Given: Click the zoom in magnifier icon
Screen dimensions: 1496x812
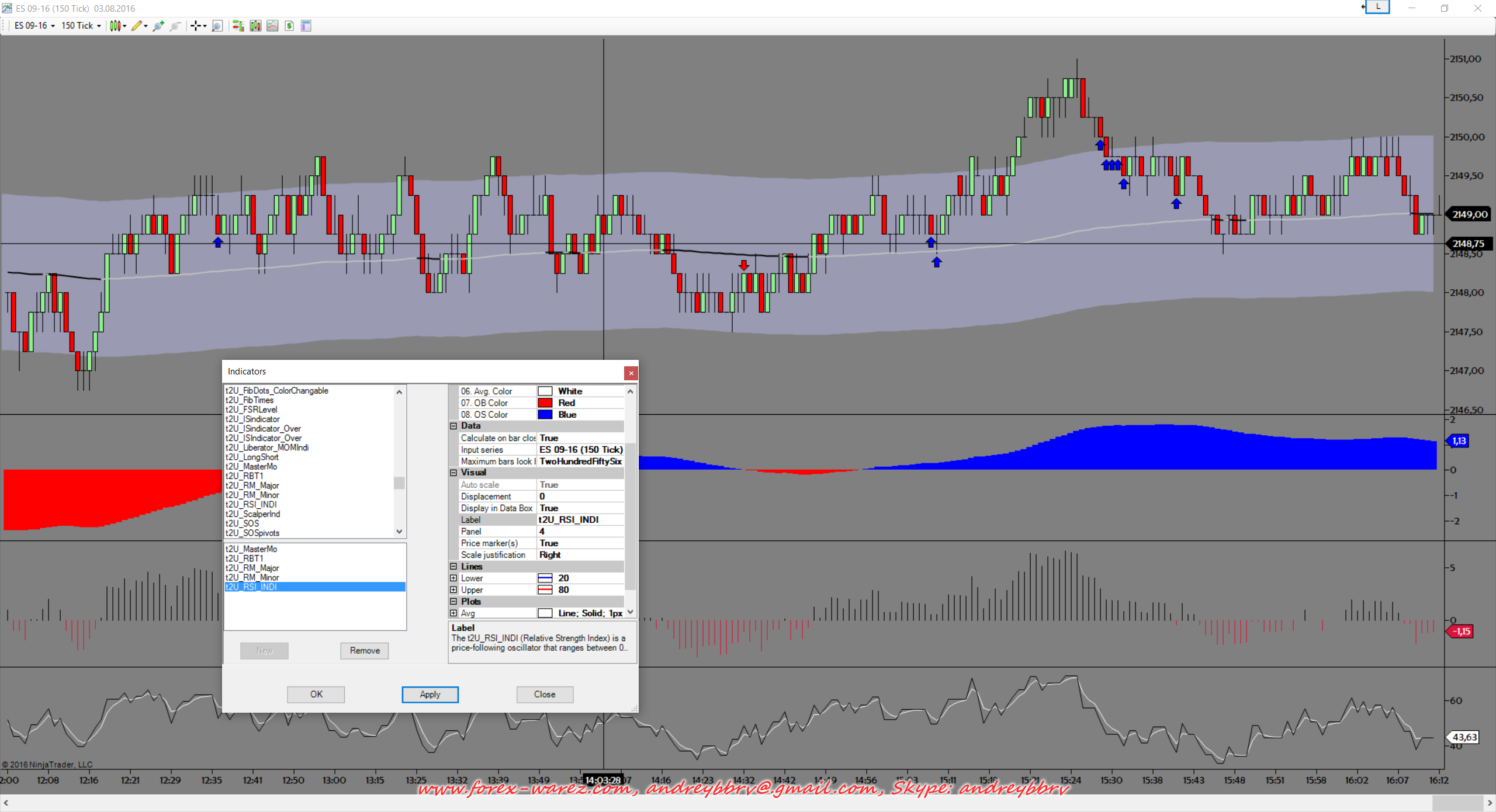Looking at the screenshot, I should [x=158, y=26].
